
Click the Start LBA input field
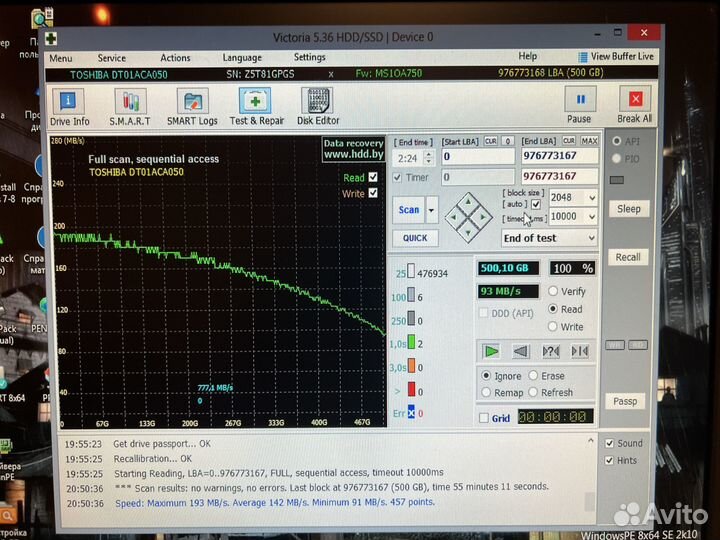478,157
